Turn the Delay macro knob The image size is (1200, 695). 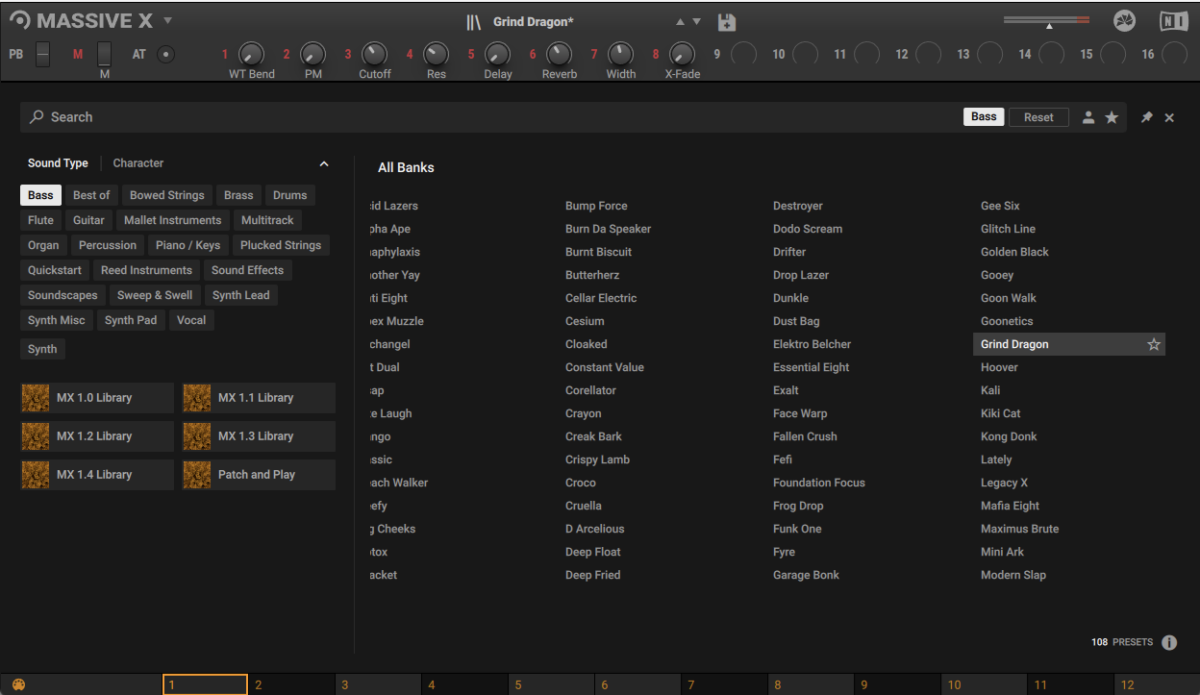tap(497, 54)
